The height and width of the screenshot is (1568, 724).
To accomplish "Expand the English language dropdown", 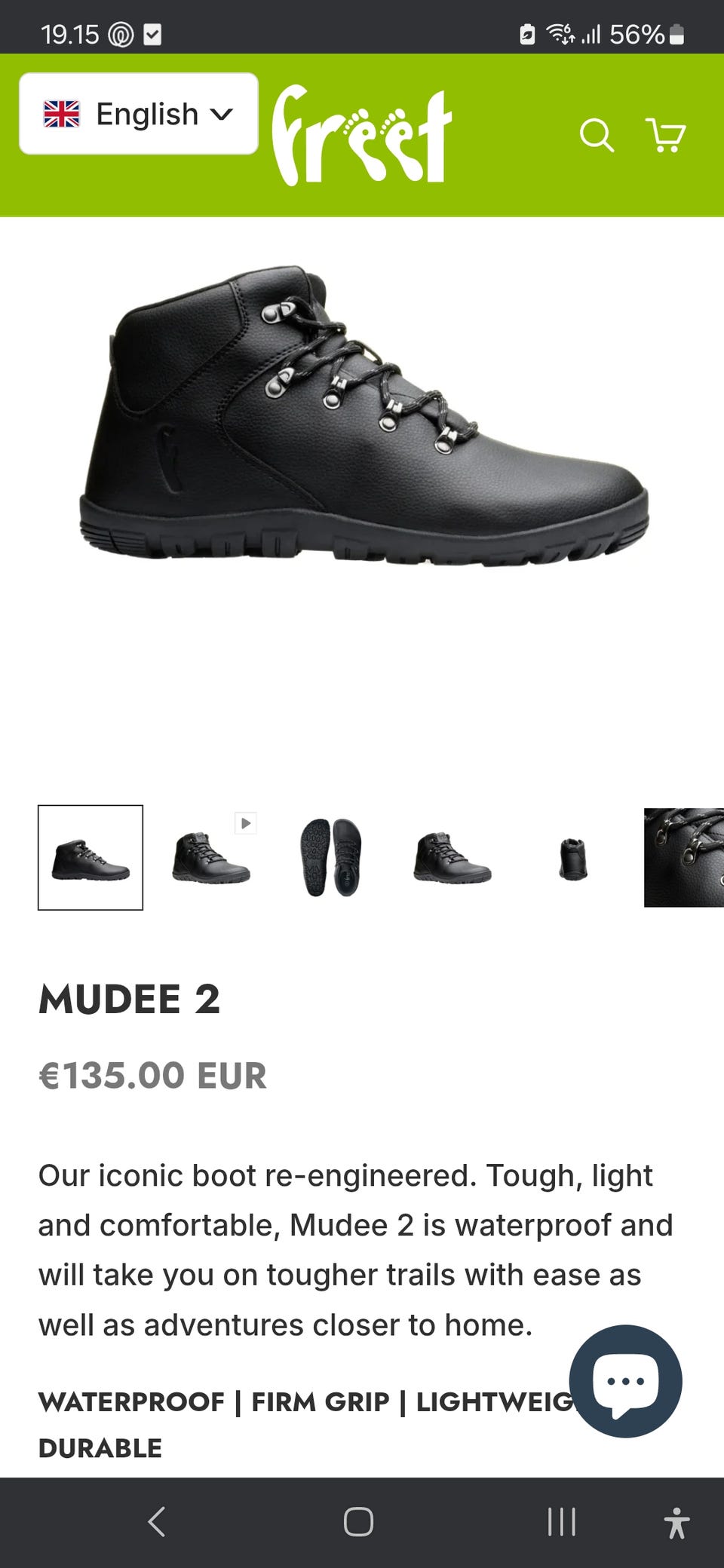I will (139, 114).
